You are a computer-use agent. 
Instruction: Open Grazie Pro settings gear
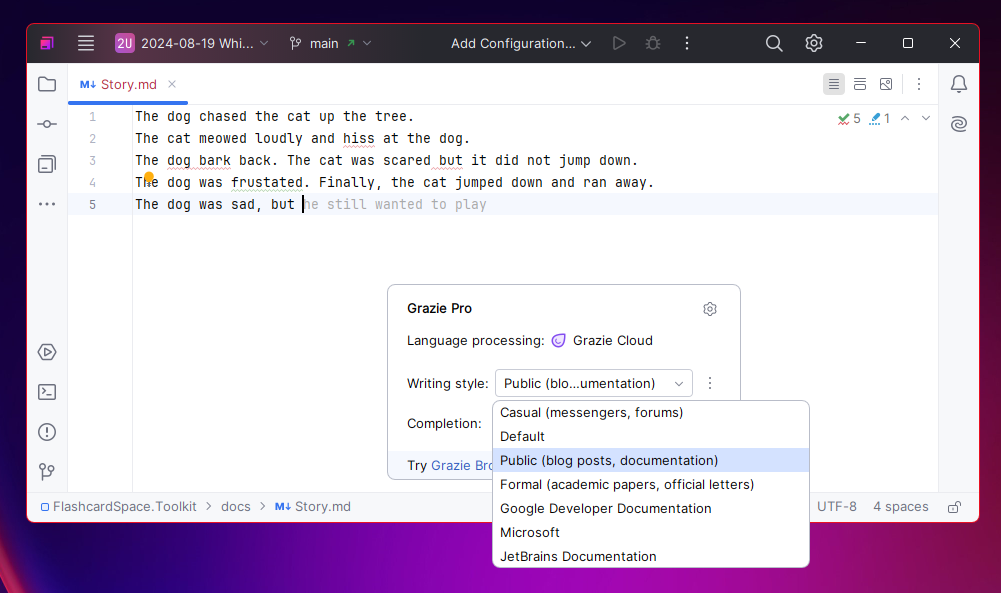coord(710,309)
